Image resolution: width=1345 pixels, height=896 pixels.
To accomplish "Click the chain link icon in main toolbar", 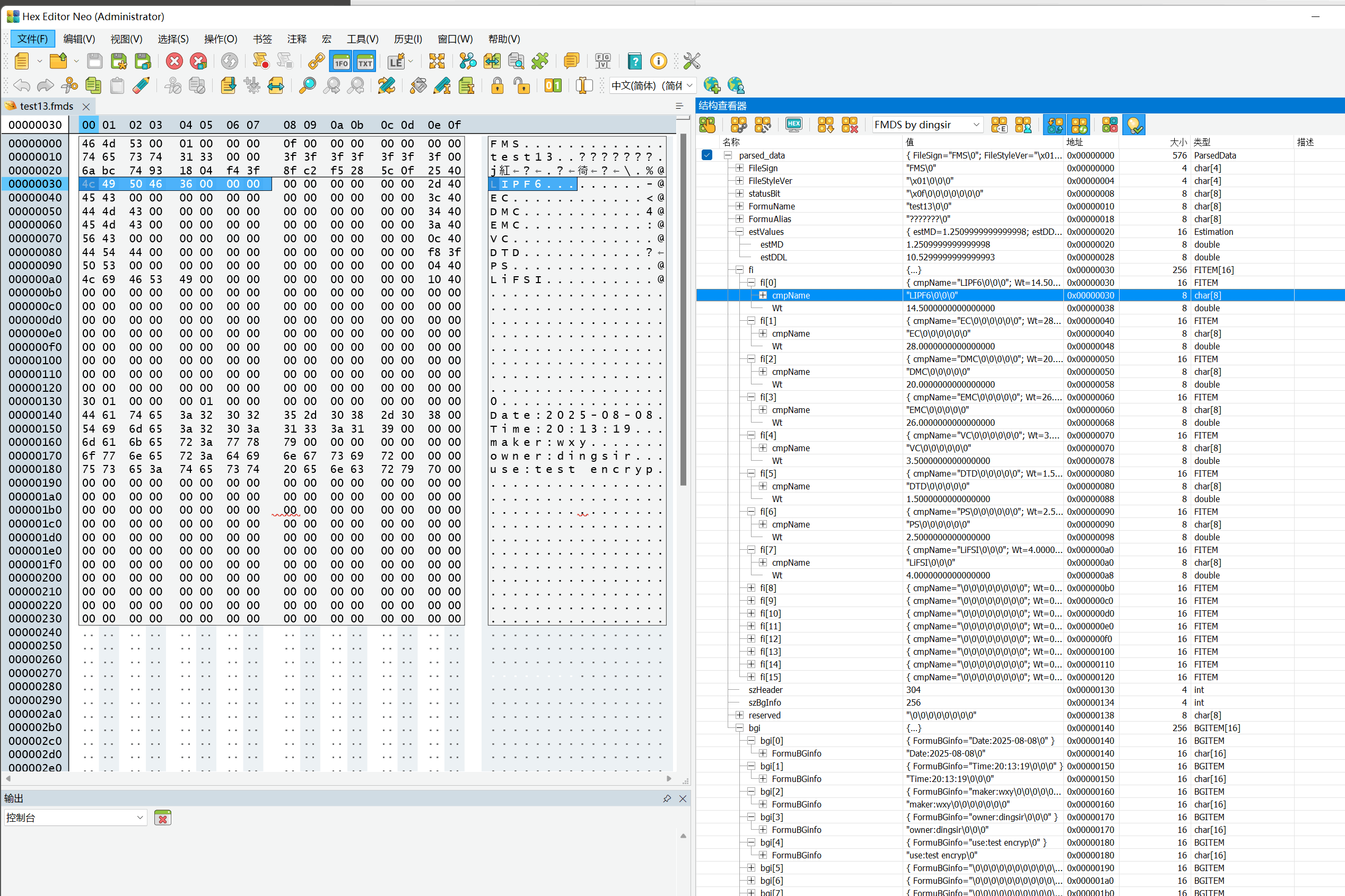I will pos(316,60).
